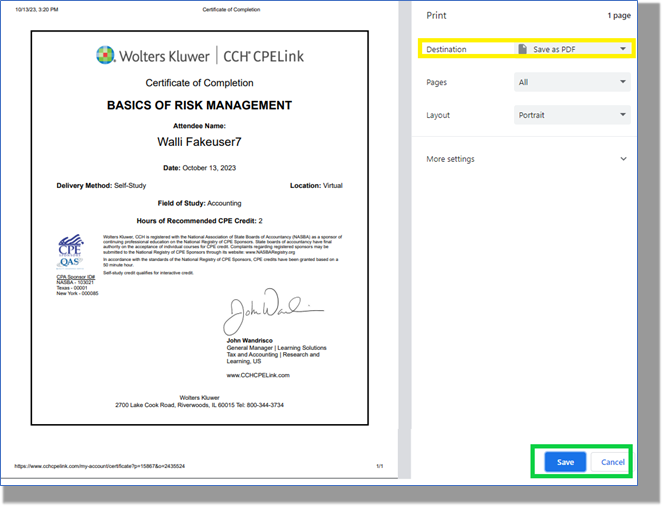Click the 'CCH CPELink' logo text
This screenshot has width=663, height=507.
tap(263, 56)
